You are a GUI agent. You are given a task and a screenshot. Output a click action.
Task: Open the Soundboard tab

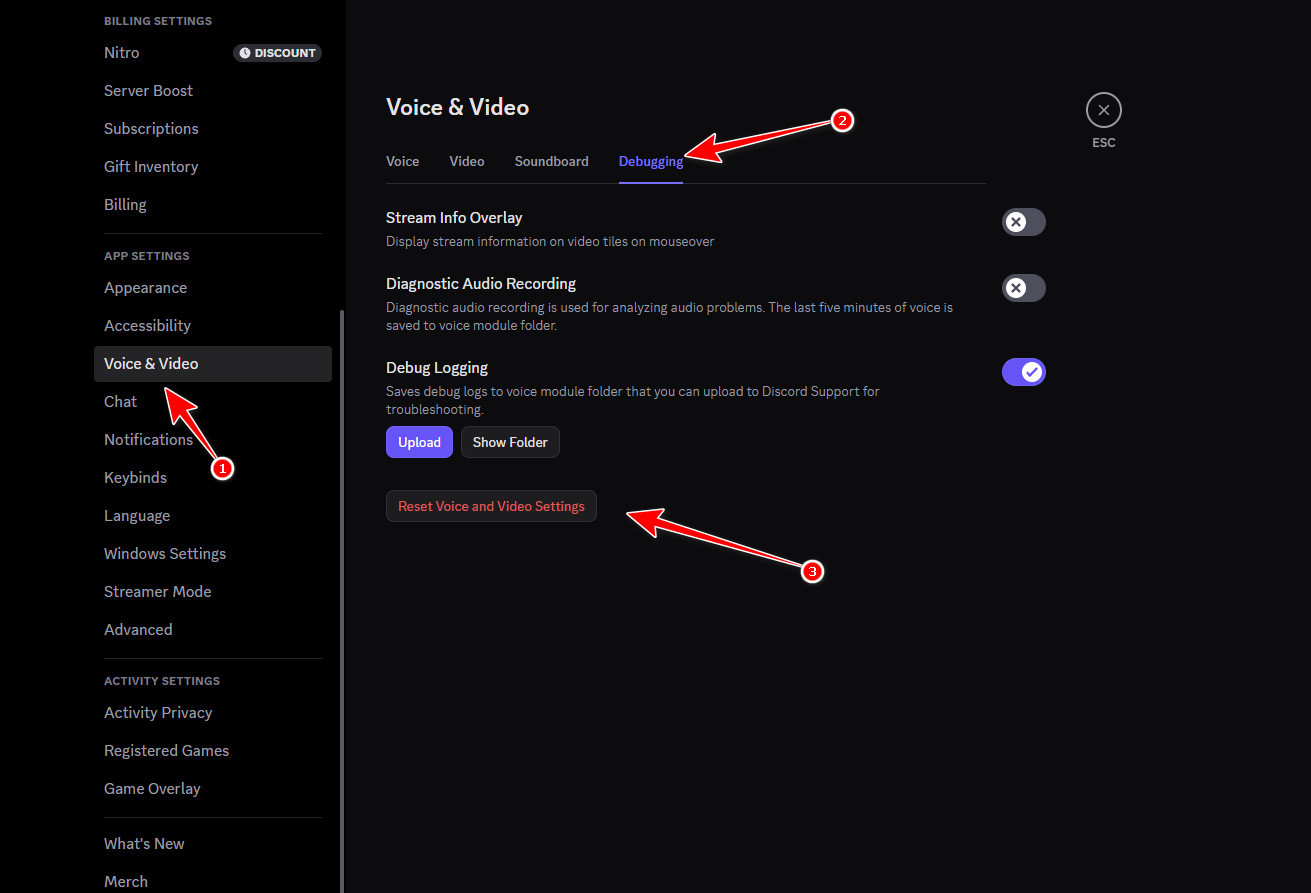[x=552, y=161]
